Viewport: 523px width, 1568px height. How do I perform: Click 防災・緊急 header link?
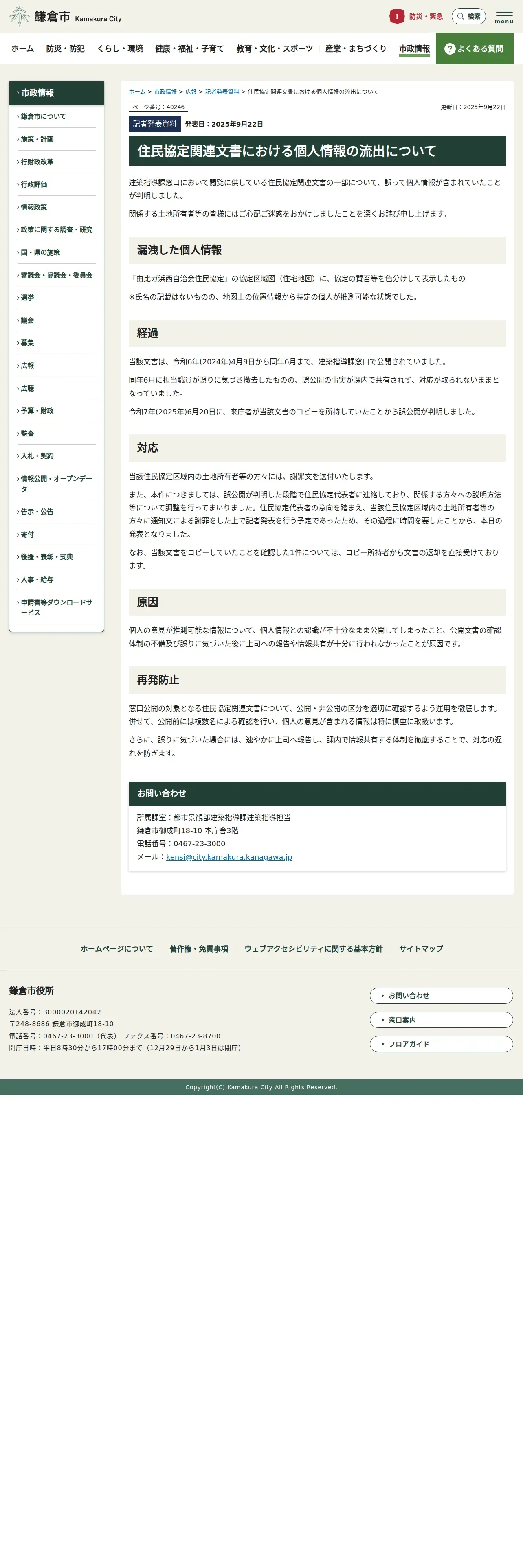(x=426, y=16)
